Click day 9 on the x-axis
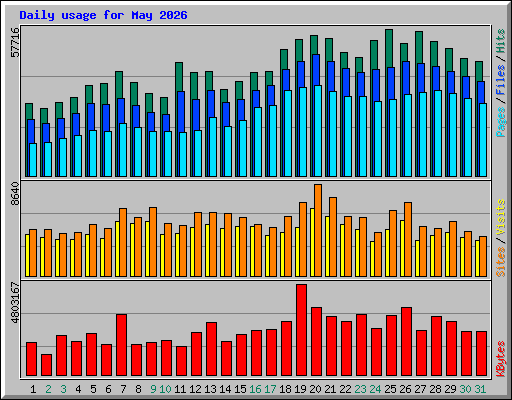Image resolution: width=512 pixels, height=400 pixels. [153, 389]
